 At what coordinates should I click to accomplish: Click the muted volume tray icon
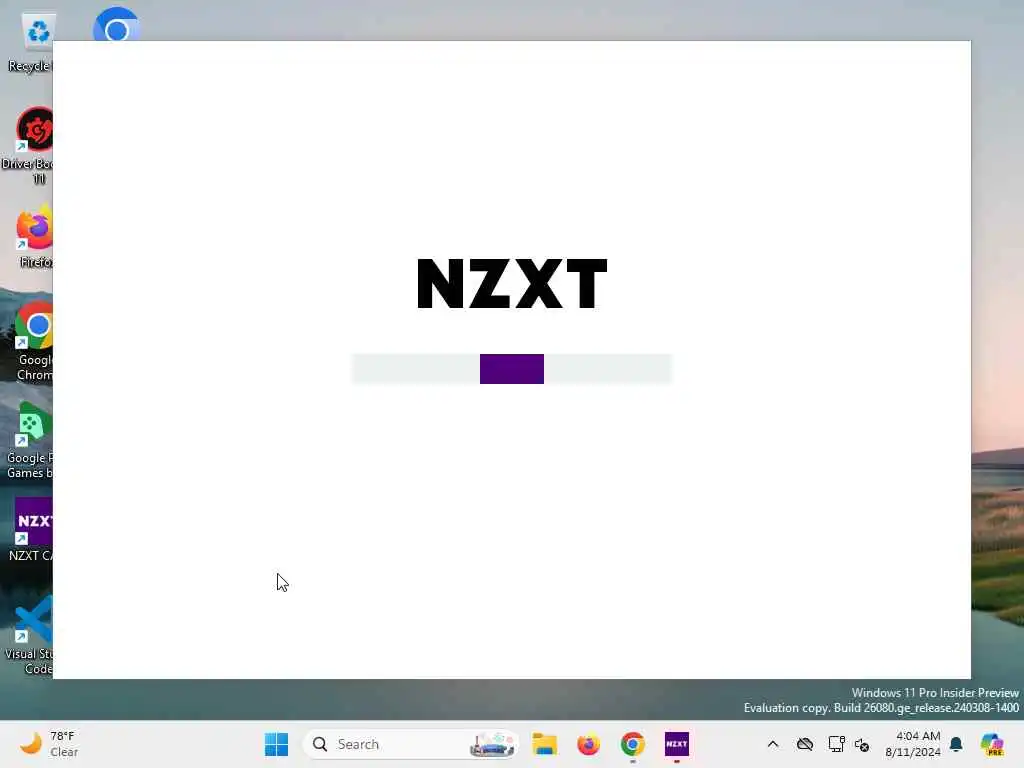[x=862, y=744]
